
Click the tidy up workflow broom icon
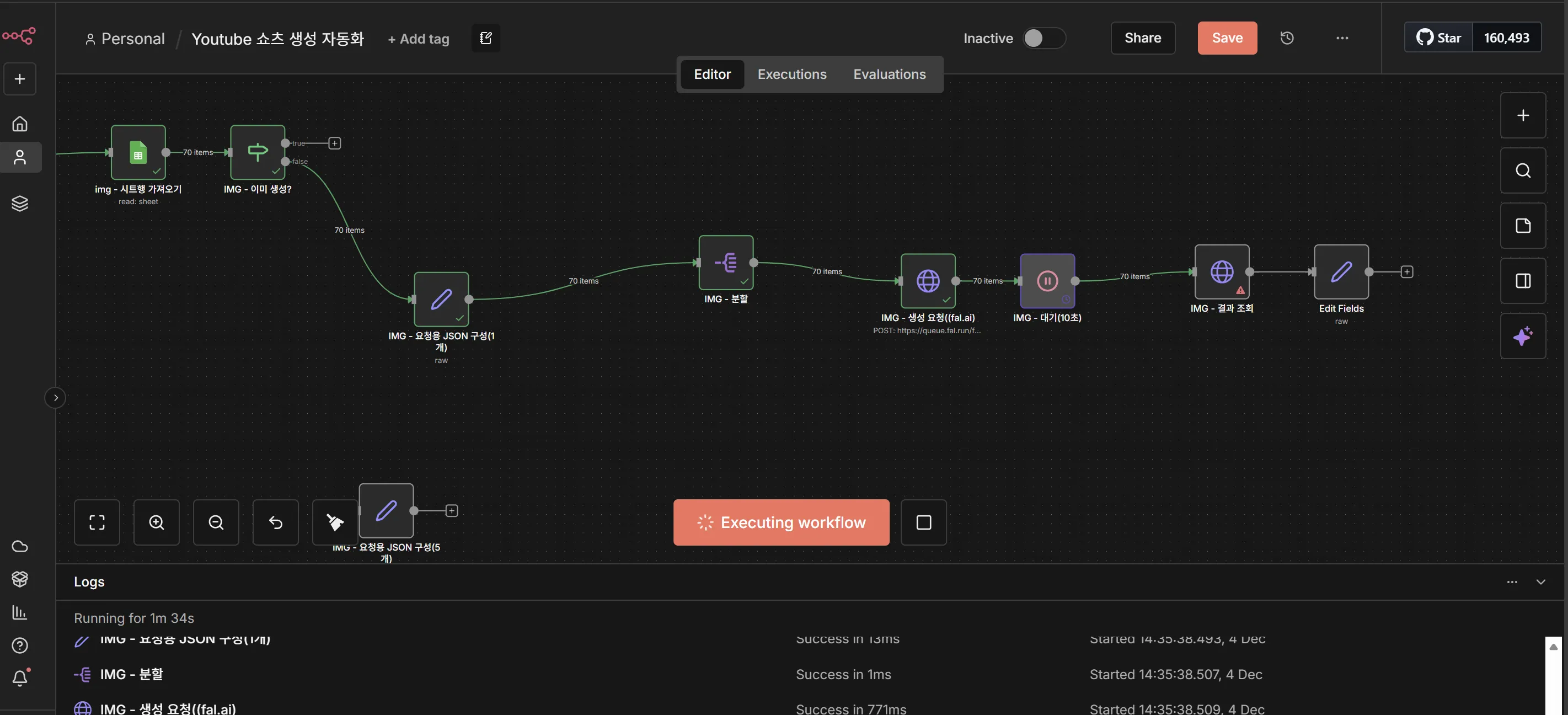coord(335,522)
